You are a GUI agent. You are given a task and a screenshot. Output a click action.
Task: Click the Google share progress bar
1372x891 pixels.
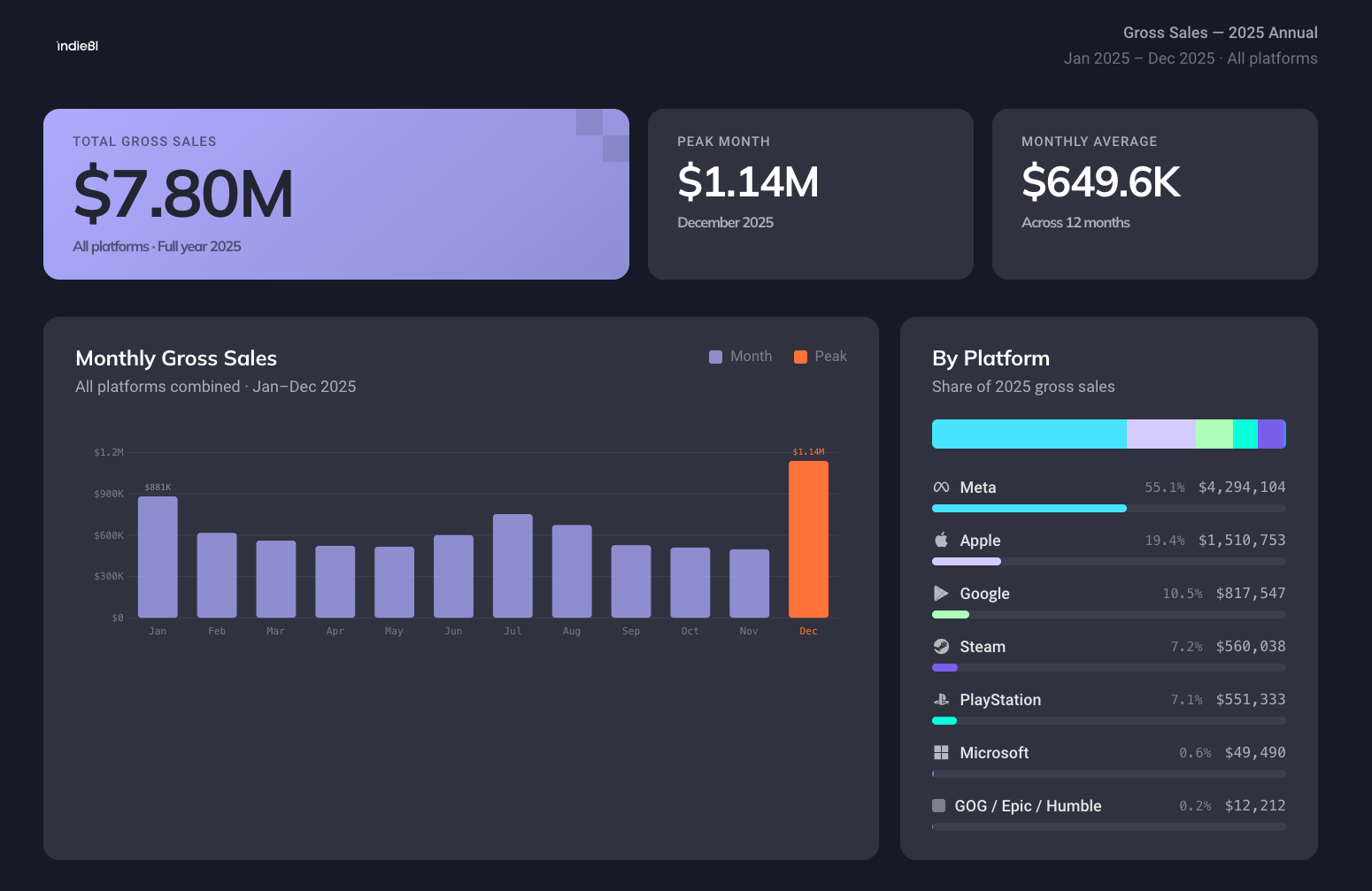point(1109,615)
